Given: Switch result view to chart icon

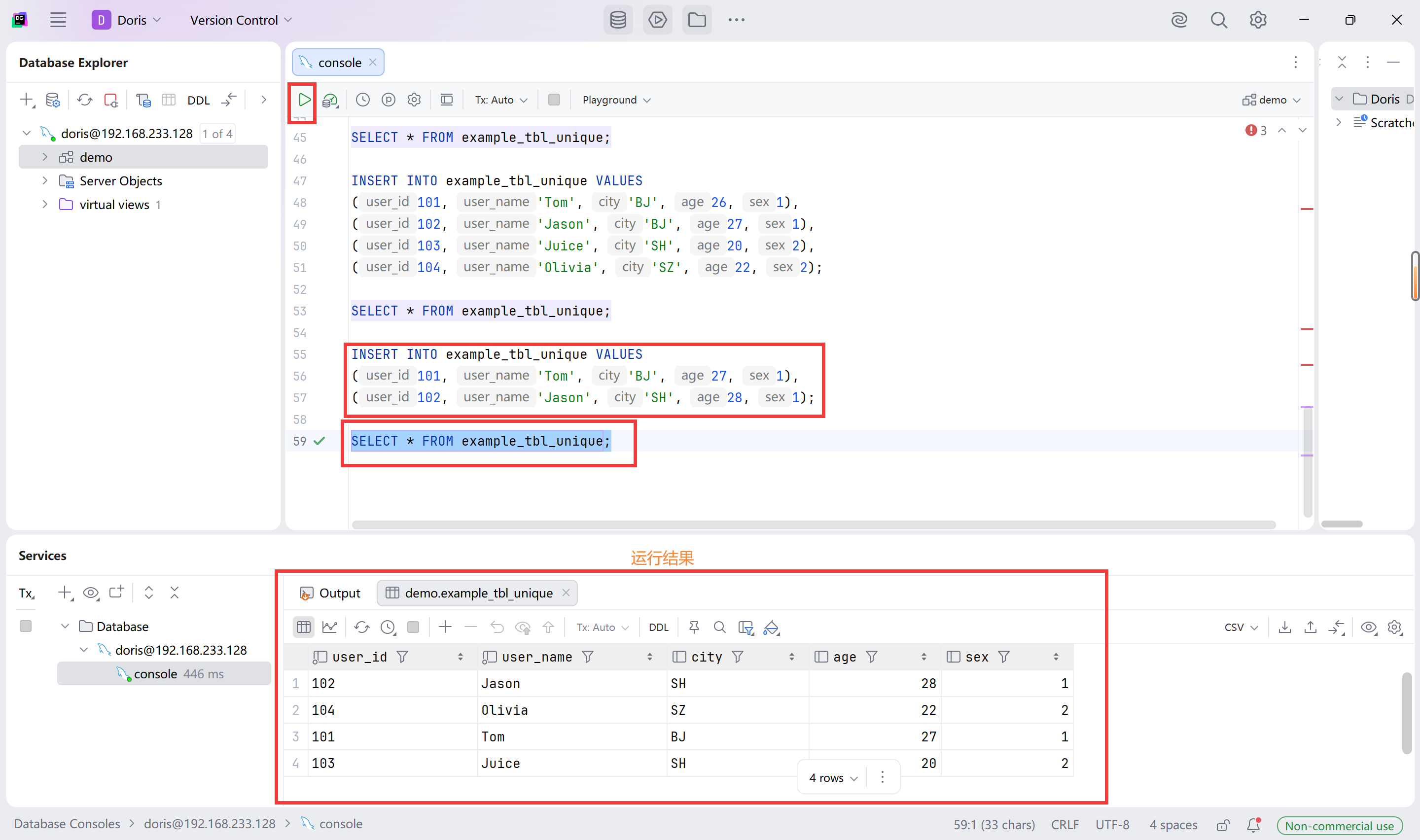Looking at the screenshot, I should point(329,627).
